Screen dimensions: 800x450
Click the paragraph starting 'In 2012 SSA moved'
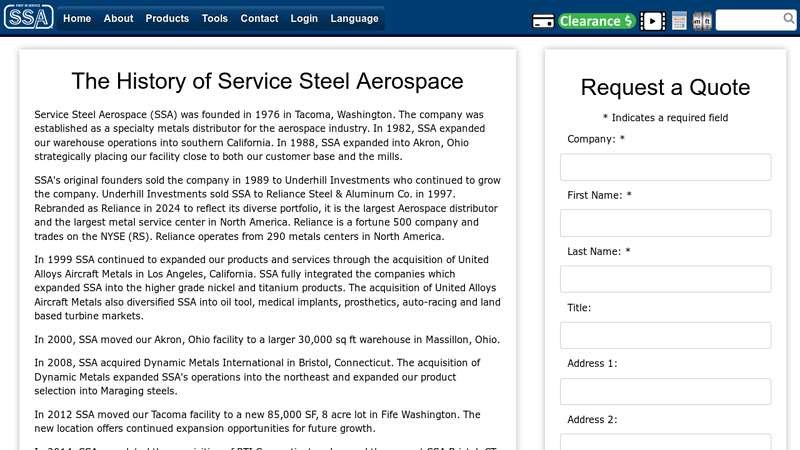tap(257, 421)
